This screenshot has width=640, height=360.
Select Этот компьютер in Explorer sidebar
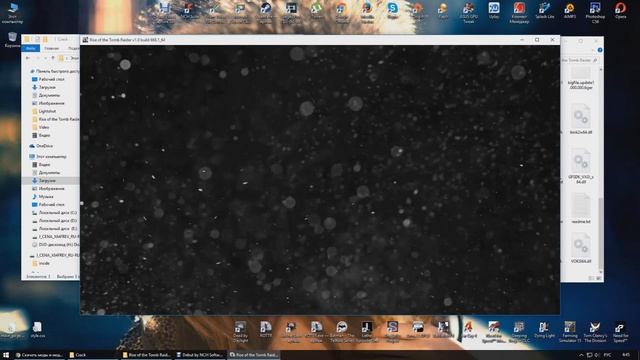48,156
